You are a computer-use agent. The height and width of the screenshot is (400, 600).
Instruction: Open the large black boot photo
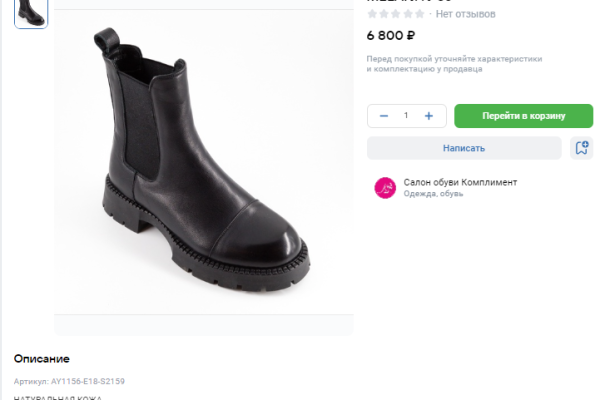203,170
